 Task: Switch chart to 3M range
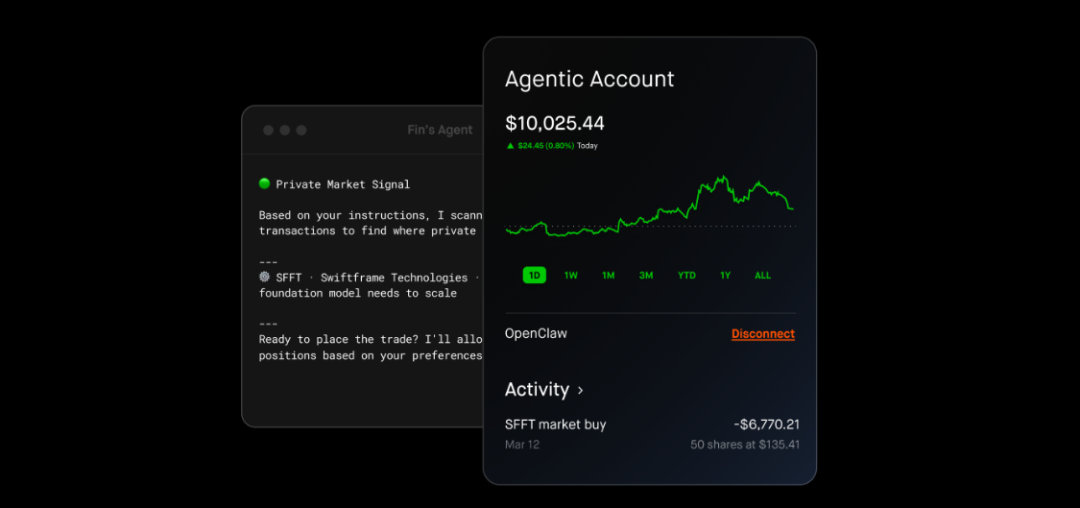point(646,275)
